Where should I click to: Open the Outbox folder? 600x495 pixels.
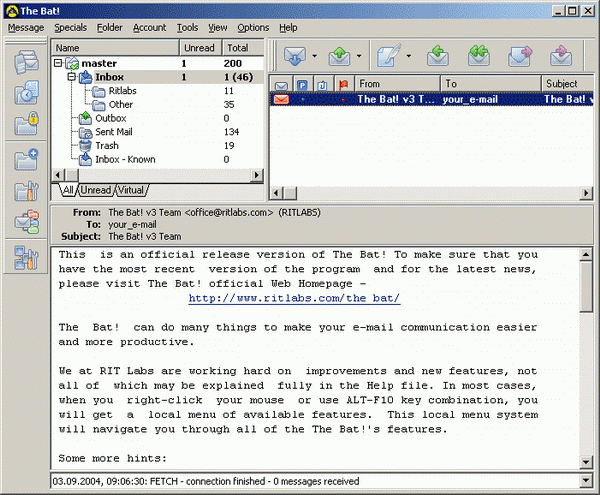(111, 118)
